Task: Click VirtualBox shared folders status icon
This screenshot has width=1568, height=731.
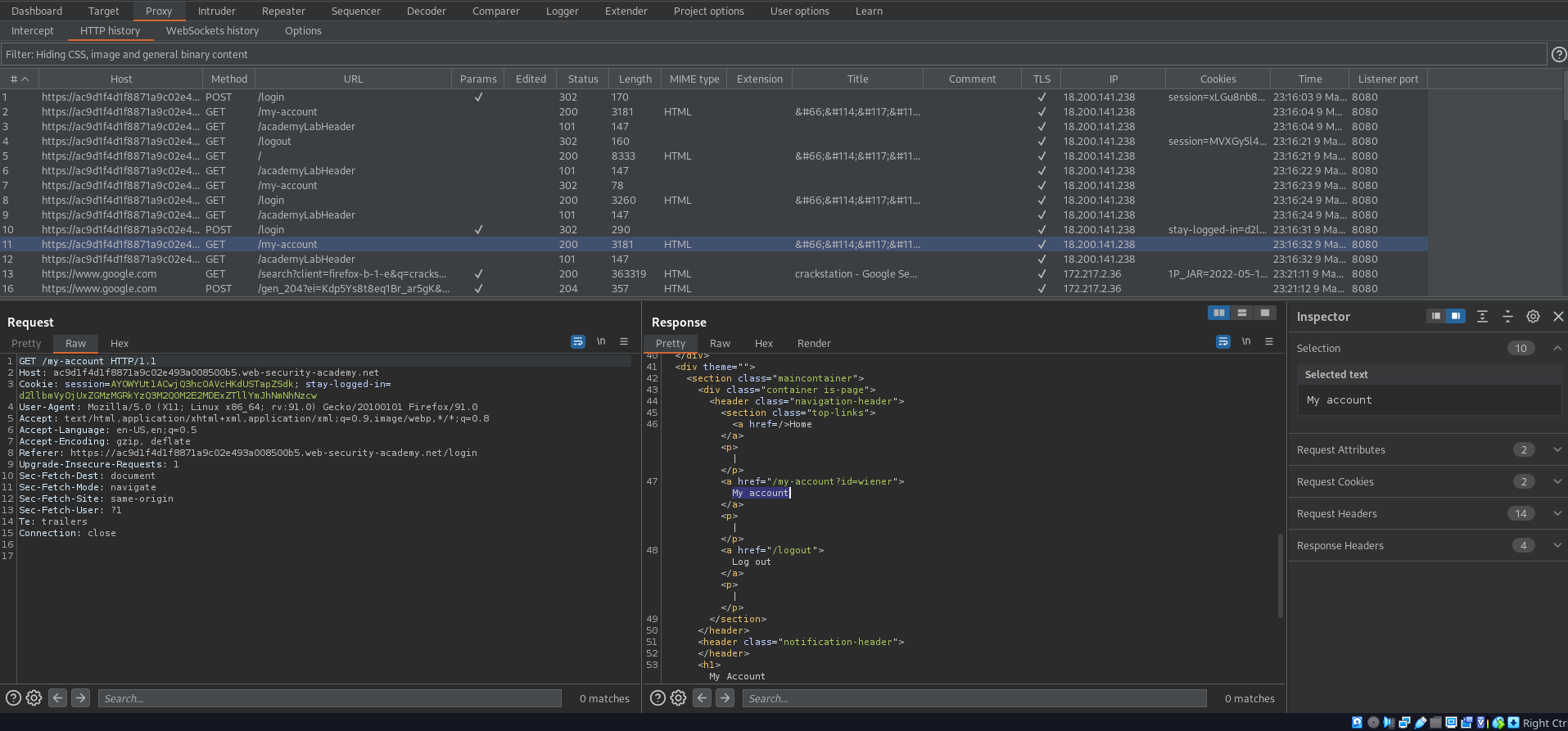Action: pyautogui.click(x=1435, y=723)
